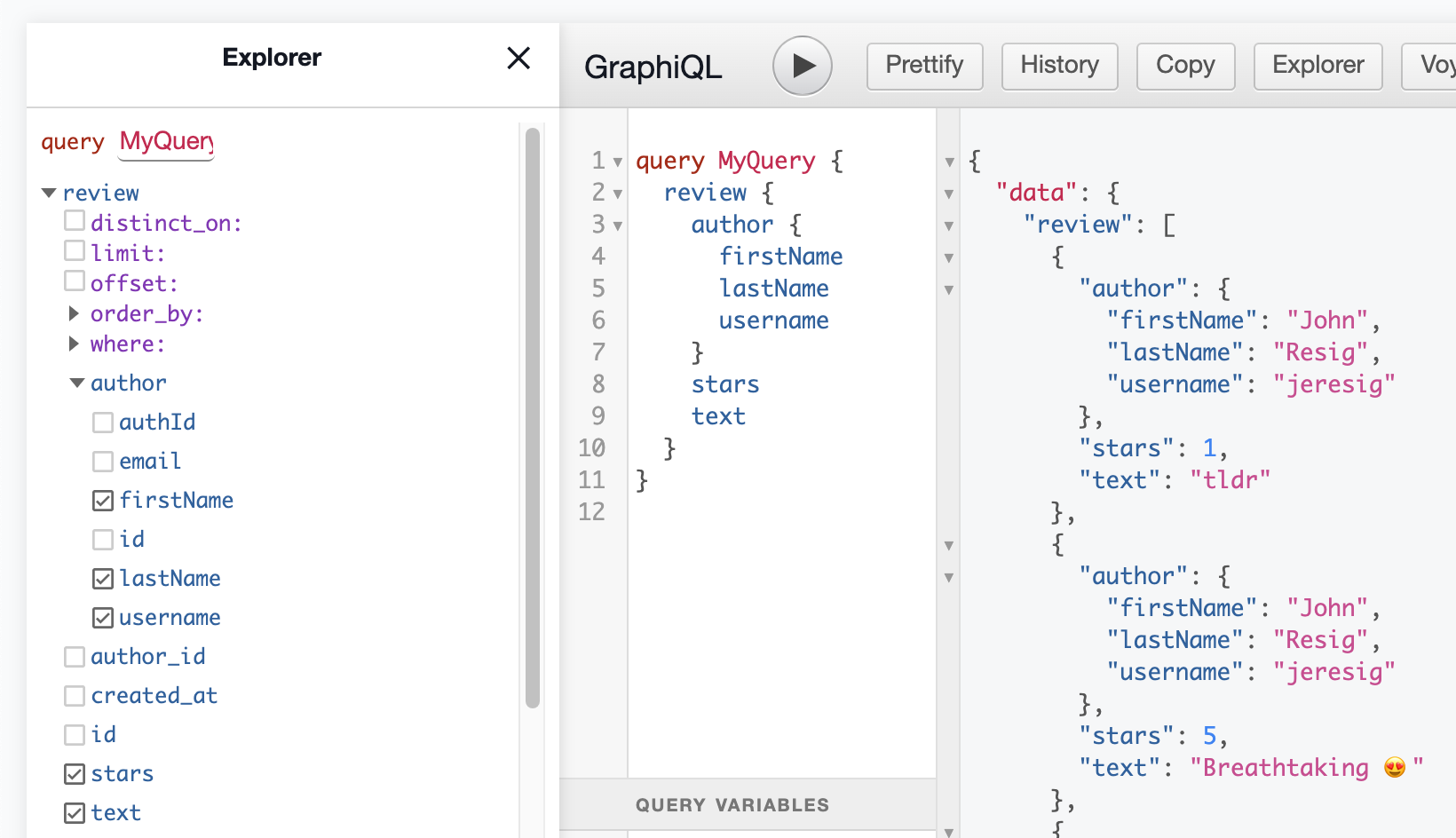Check the authId field
1456x838 pixels.
click(x=103, y=423)
